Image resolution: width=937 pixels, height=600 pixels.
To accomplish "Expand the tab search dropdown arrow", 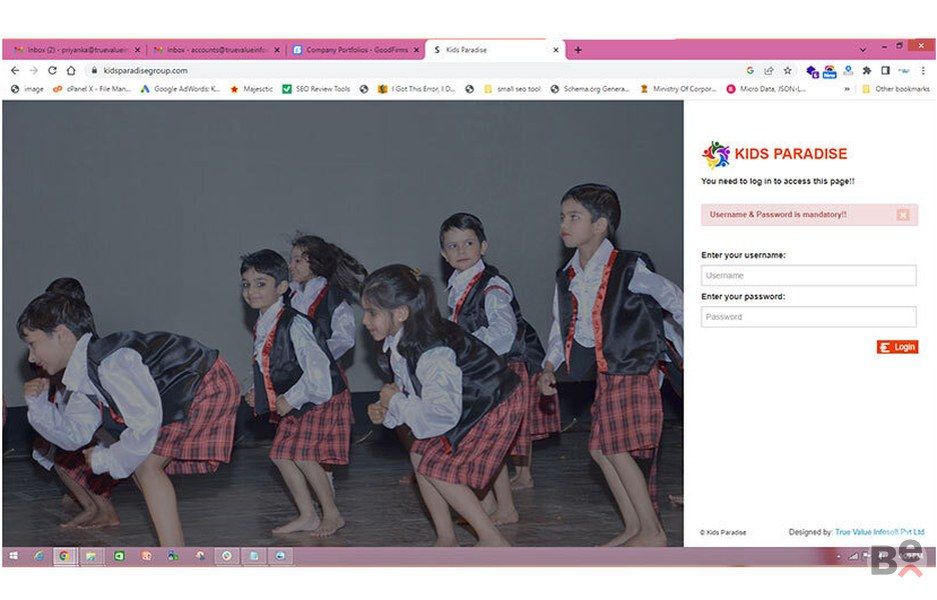I will tap(862, 50).
